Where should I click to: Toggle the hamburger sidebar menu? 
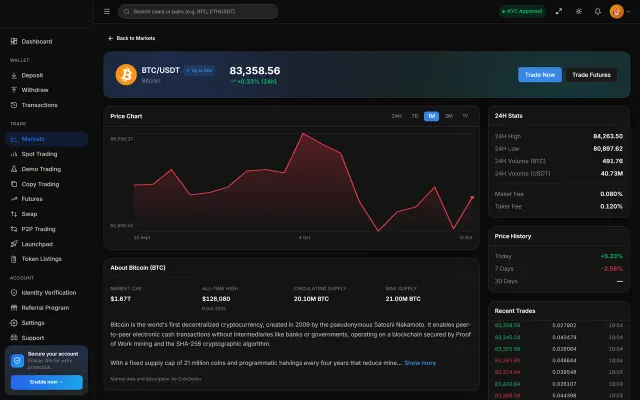pos(107,11)
